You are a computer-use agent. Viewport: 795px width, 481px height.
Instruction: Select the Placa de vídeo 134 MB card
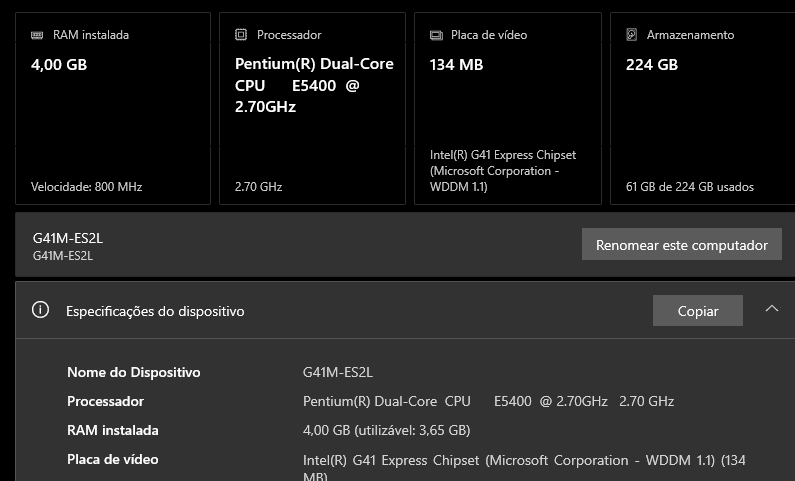tap(508, 108)
